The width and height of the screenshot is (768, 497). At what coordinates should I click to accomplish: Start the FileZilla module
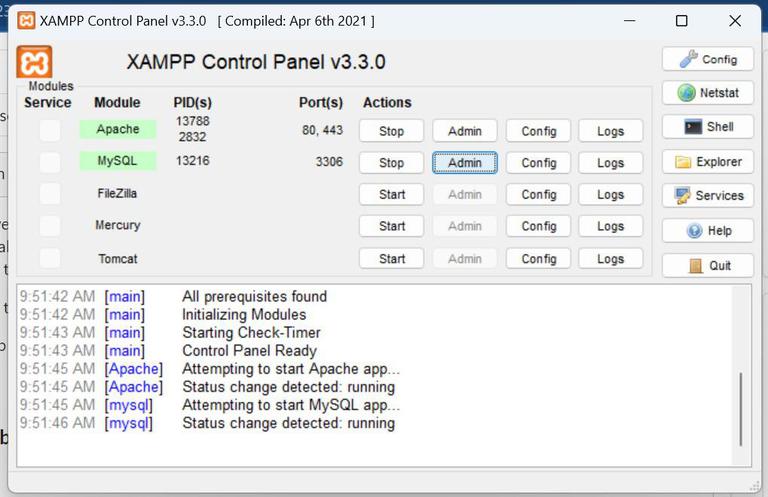pyautogui.click(x=391, y=194)
